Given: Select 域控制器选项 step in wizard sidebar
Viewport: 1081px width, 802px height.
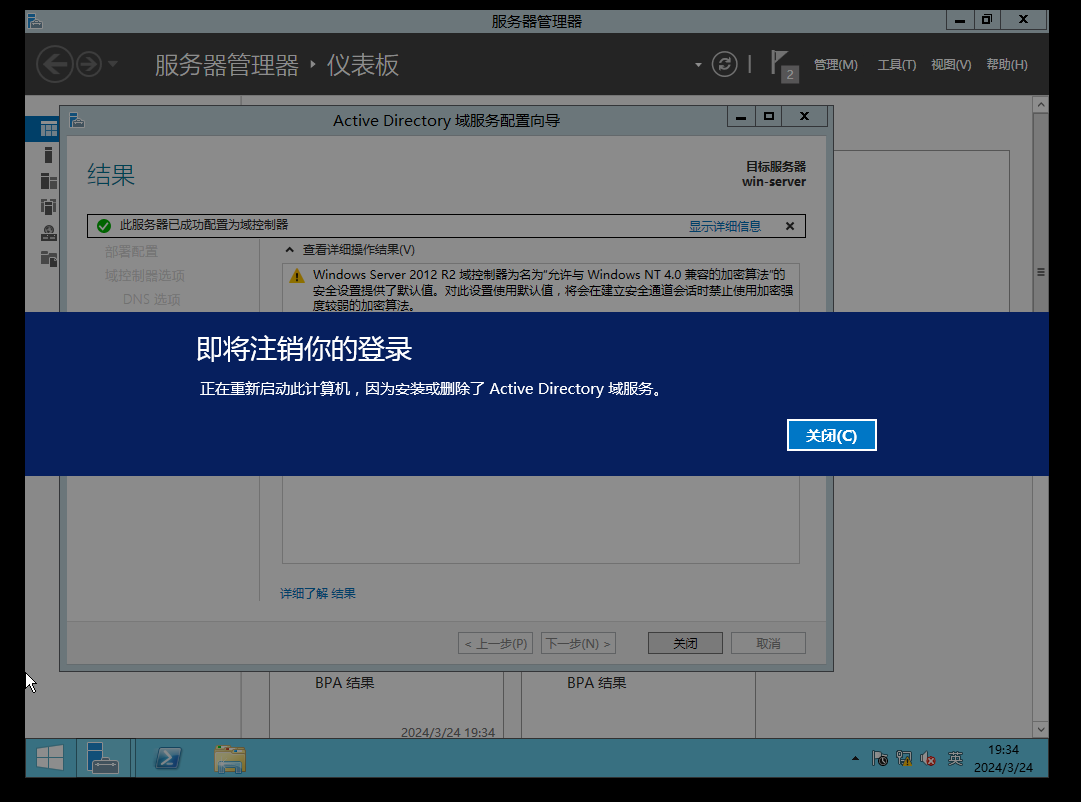Looking at the screenshot, I should [145, 275].
